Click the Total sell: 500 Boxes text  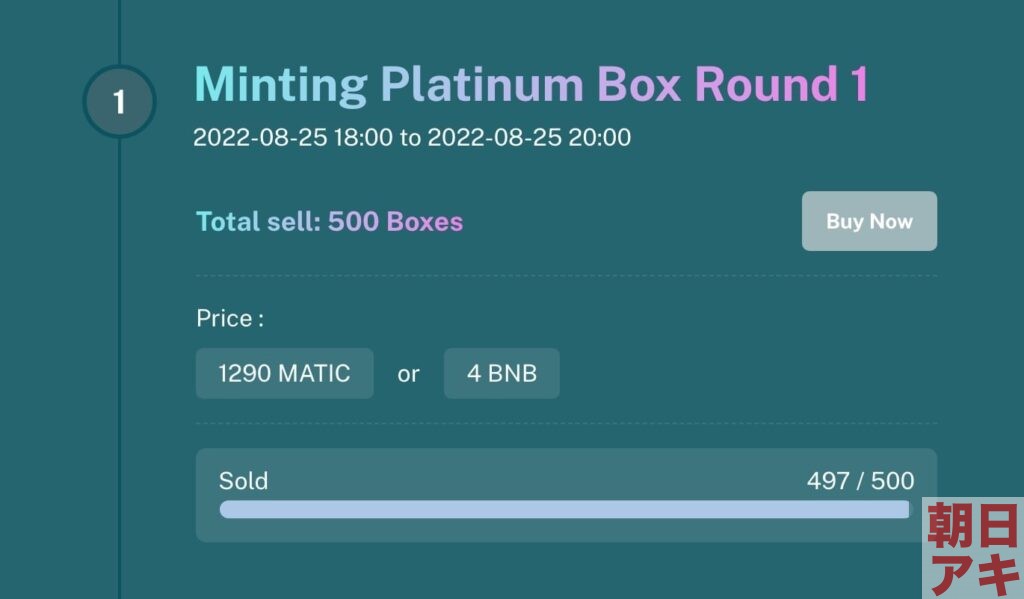329,221
